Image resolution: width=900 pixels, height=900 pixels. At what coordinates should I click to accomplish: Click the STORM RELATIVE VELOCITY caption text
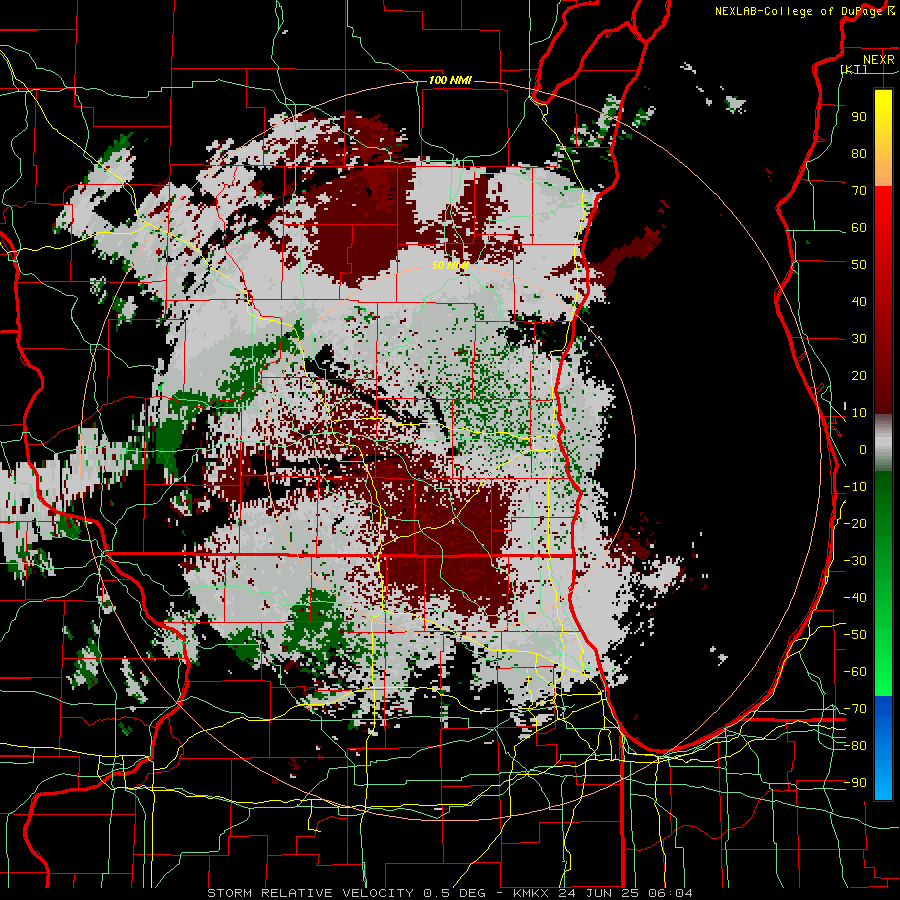(310, 893)
